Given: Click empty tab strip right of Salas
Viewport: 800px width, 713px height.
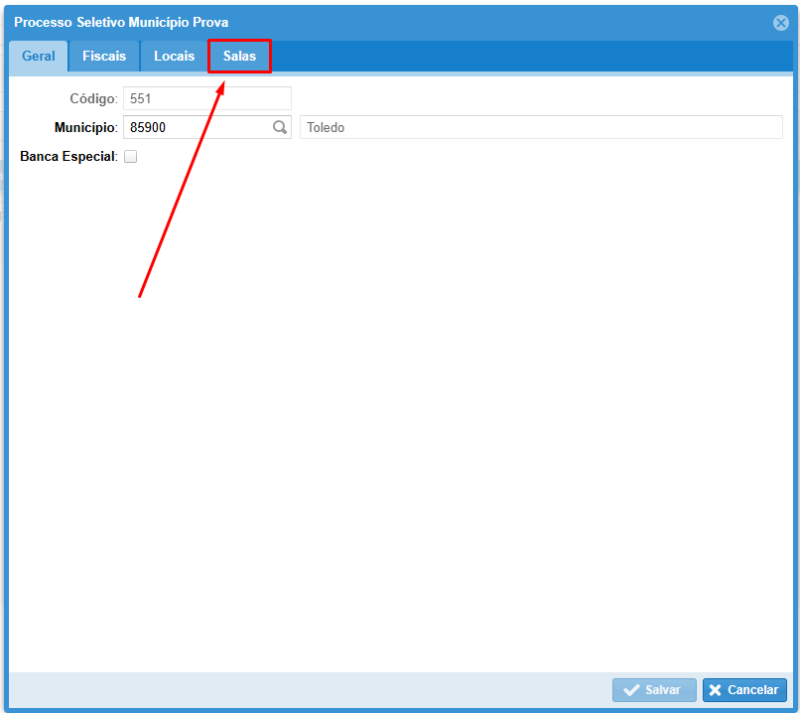Looking at the screenshot, I should 530,57.
